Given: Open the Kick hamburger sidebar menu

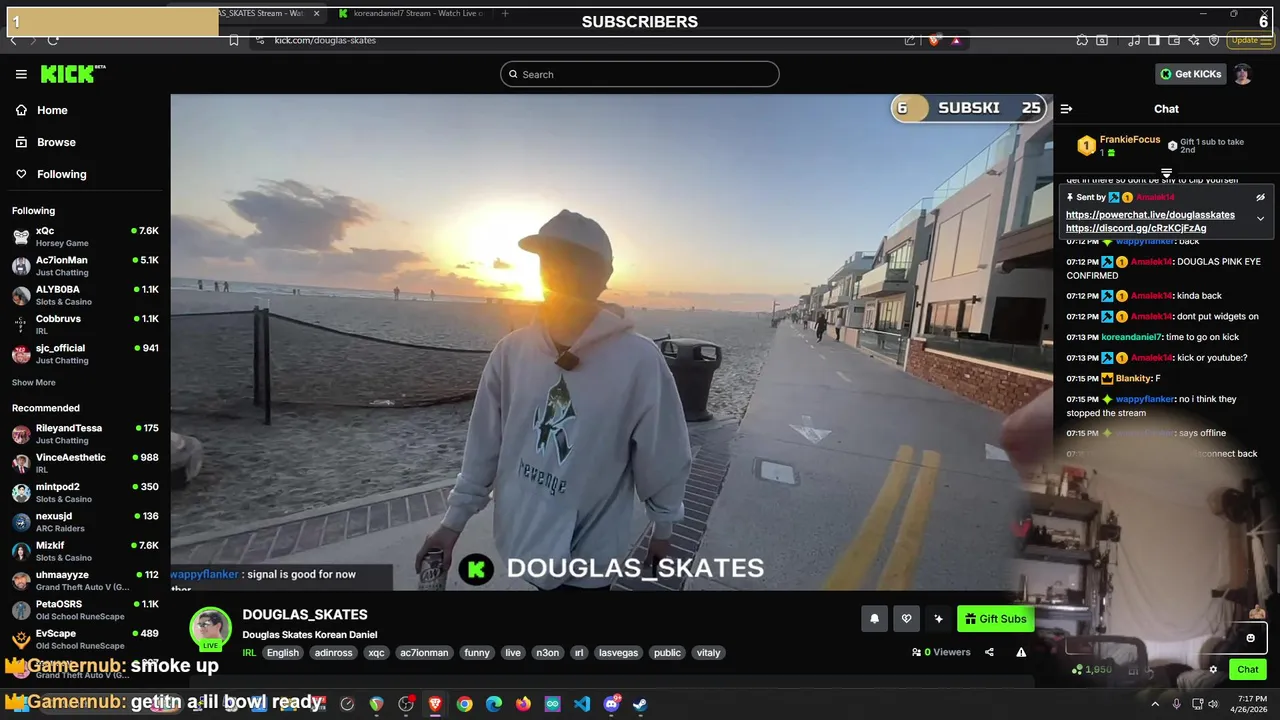Looking at the screenshot, I should coord(21,74).
